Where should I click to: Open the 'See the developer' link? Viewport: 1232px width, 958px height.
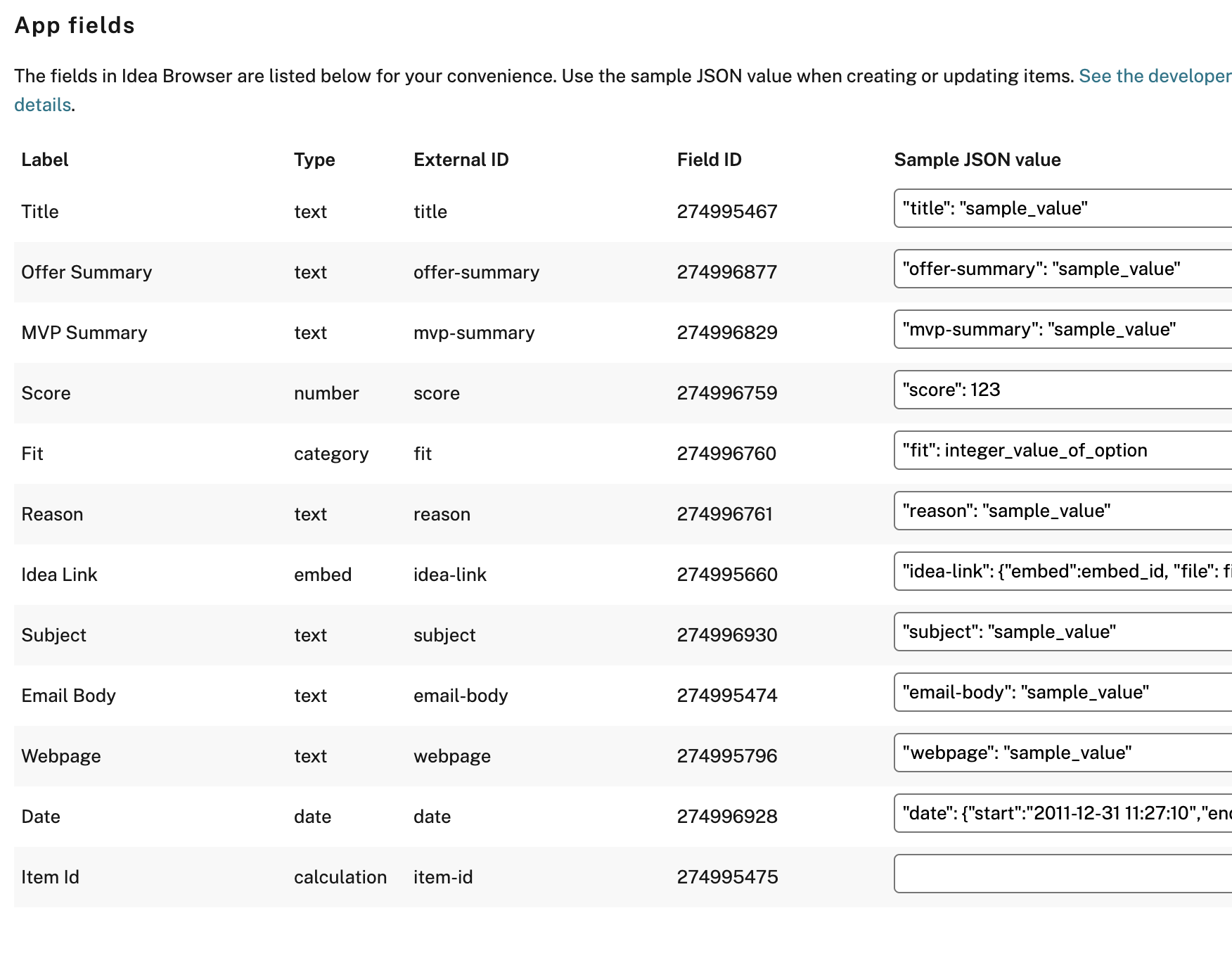click(1155, 76)
